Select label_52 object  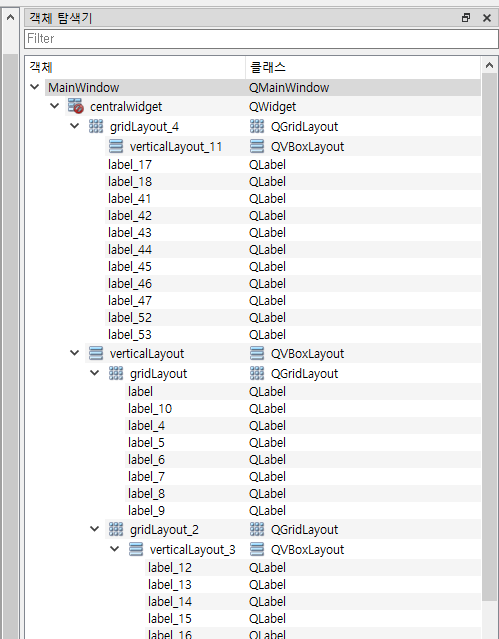[130, 317]
